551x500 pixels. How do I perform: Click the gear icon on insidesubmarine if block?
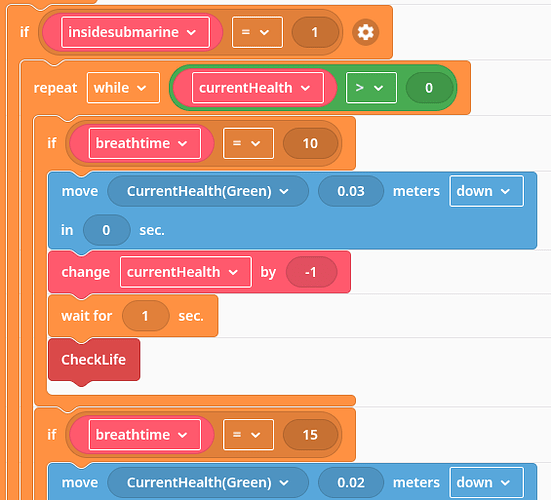point(365,32)
